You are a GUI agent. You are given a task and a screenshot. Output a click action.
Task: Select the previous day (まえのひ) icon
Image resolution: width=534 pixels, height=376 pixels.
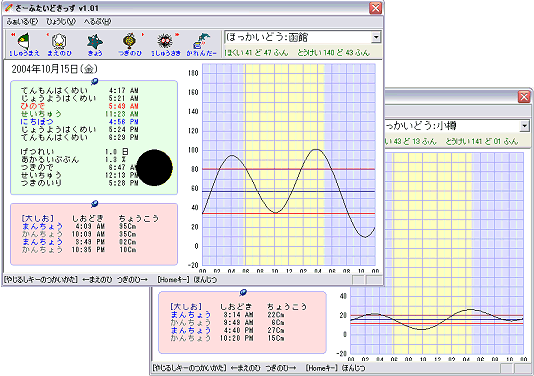60,44
